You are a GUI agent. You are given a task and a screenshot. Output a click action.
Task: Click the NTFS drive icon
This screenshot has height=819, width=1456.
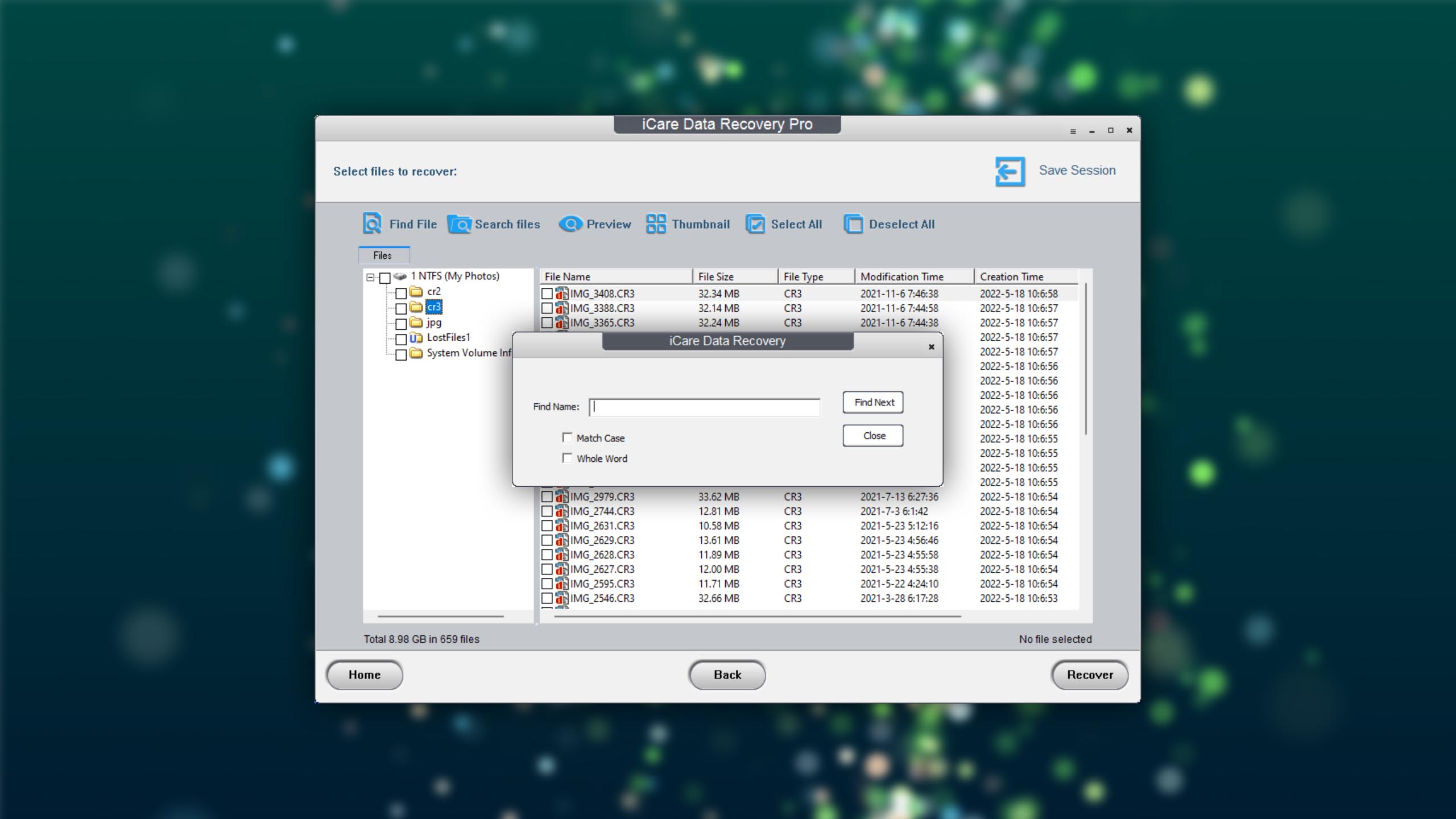pos(400,276)
